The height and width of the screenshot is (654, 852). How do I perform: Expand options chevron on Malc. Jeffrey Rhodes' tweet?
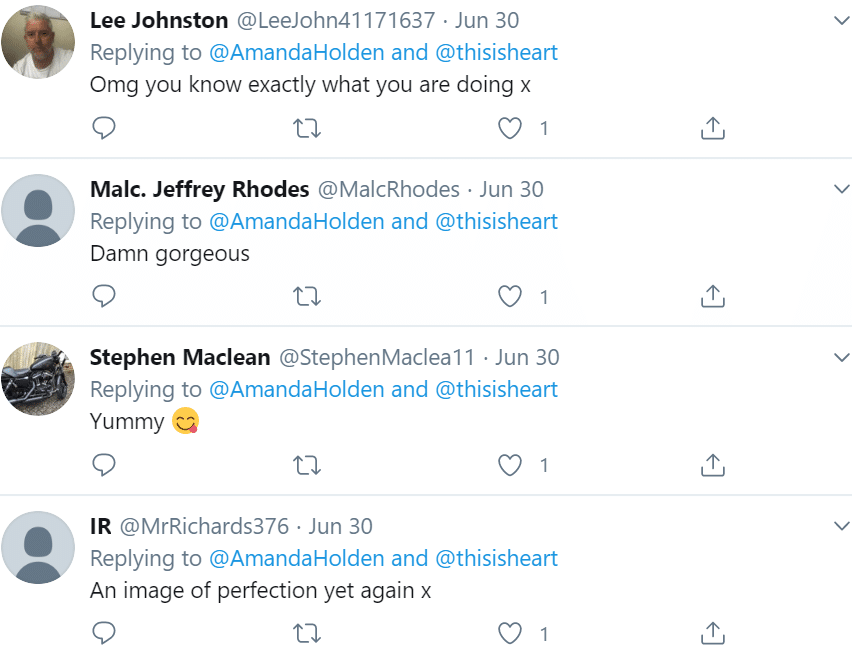click(841, 189)
